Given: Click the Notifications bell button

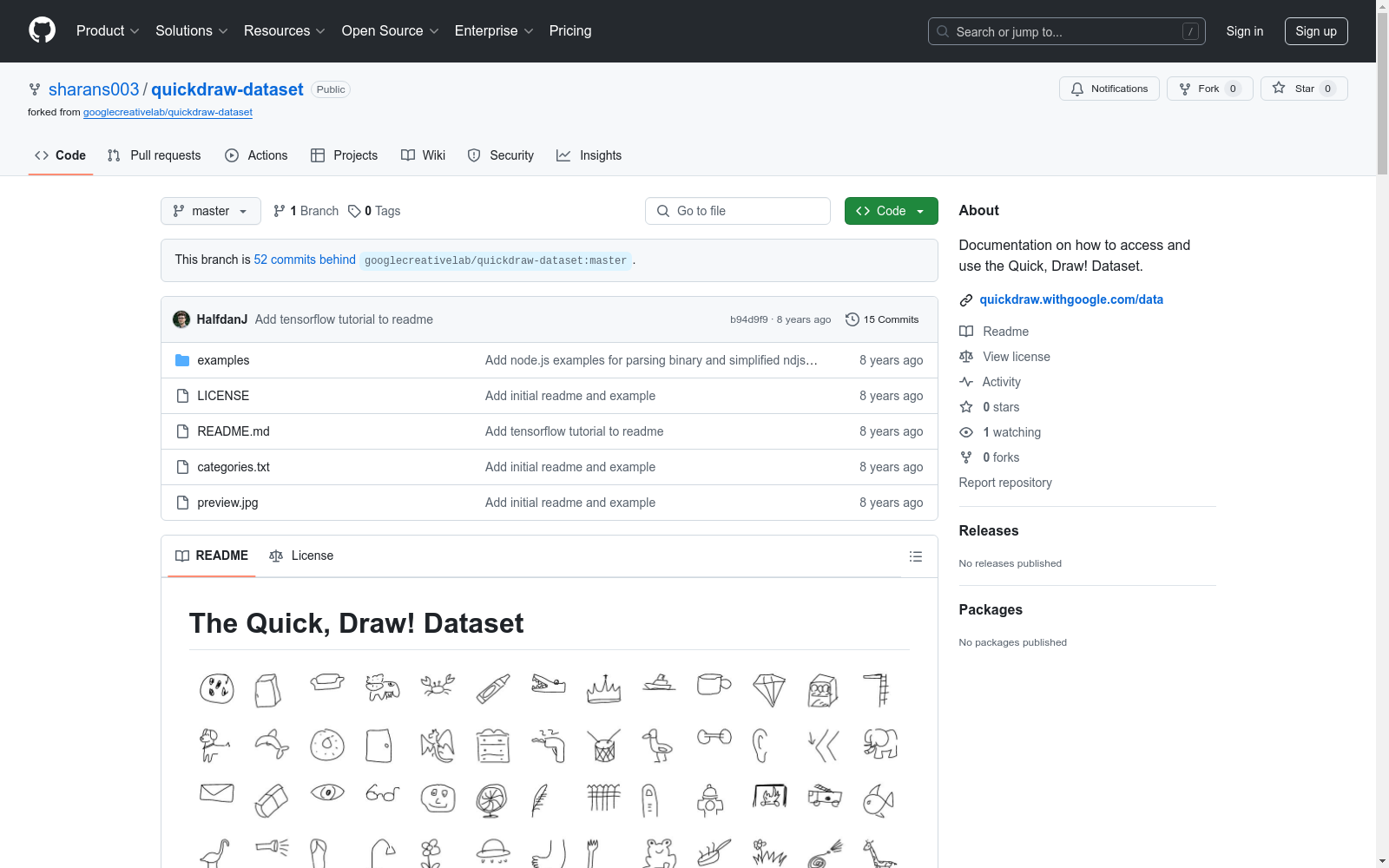Looking at the screenshot, I should click(1109, 89).
